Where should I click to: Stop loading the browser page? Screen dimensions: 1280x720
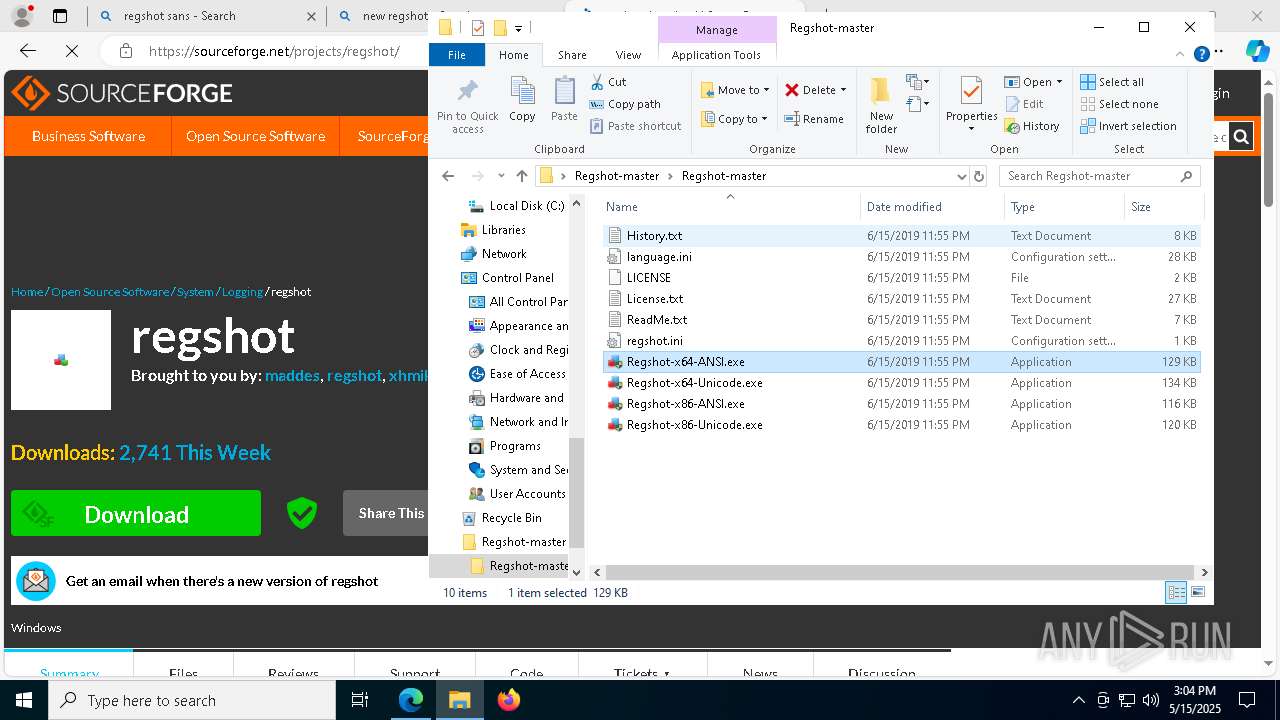coord(71,51)
